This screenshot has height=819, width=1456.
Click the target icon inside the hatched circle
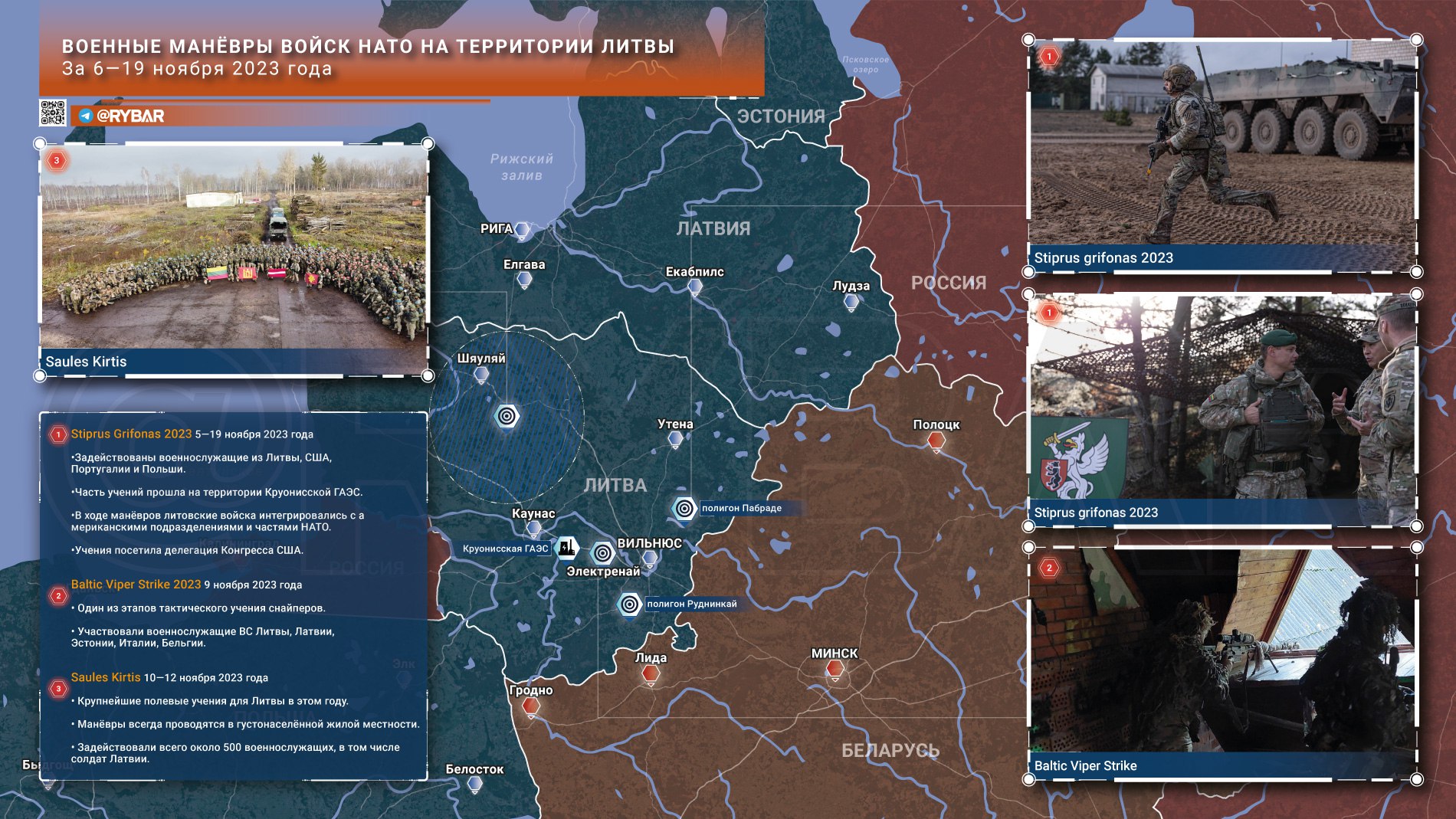[506, 416]
